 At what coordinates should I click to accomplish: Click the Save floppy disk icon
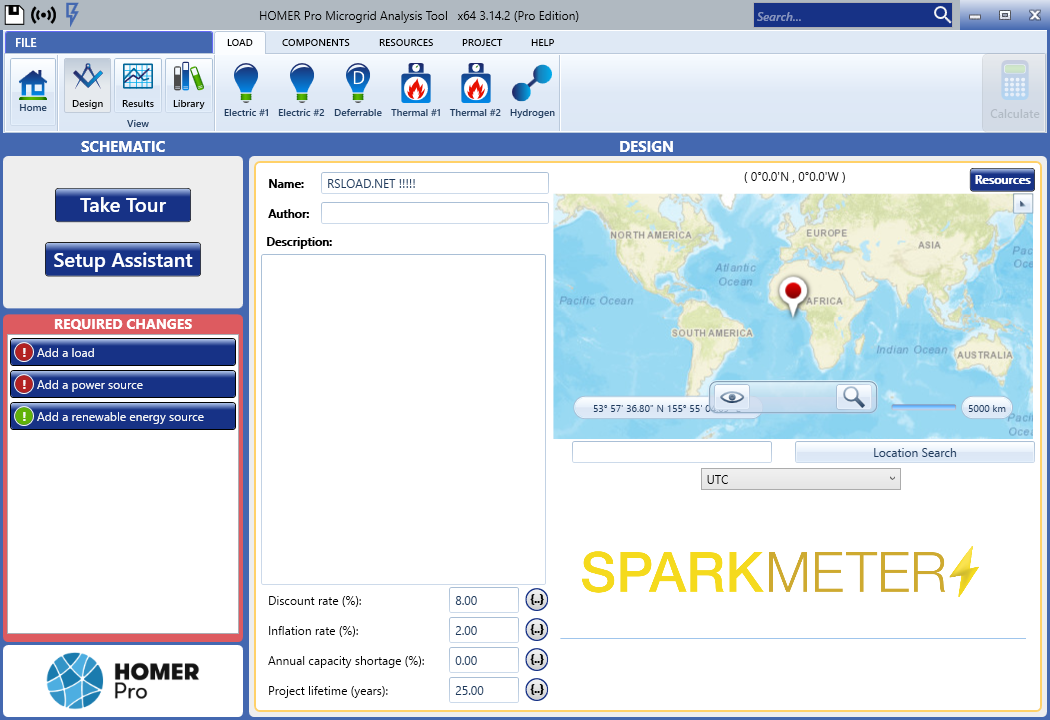coord(14,14)
